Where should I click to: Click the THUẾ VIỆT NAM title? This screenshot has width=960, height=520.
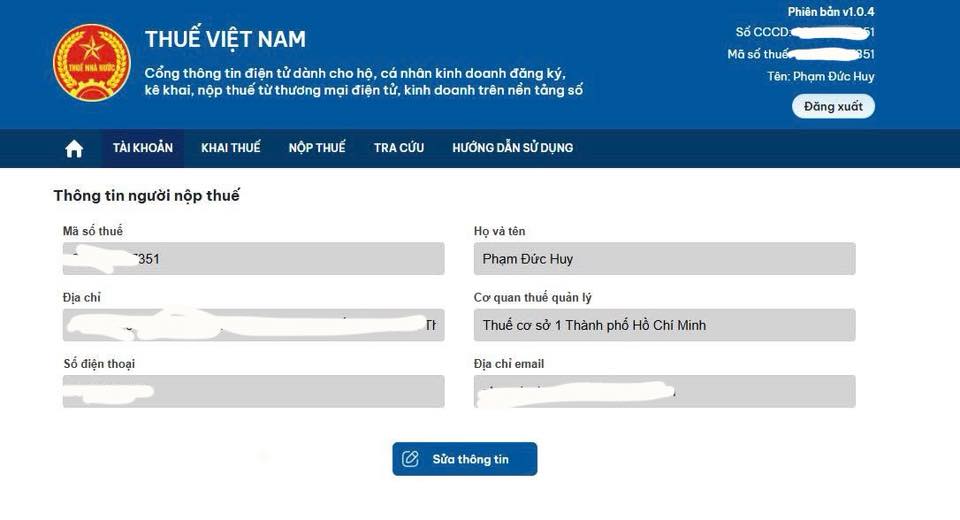pos(225,39)
